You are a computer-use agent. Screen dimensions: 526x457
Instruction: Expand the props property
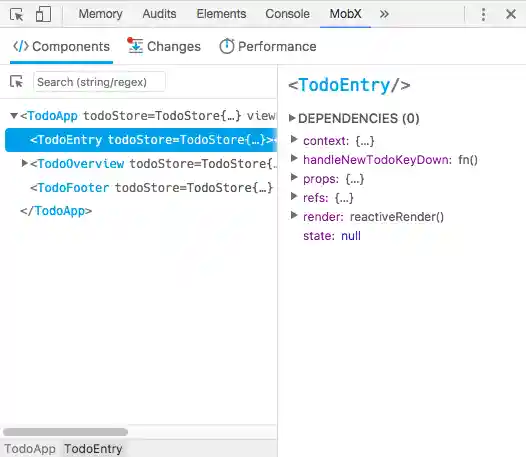tap(294, 177)
